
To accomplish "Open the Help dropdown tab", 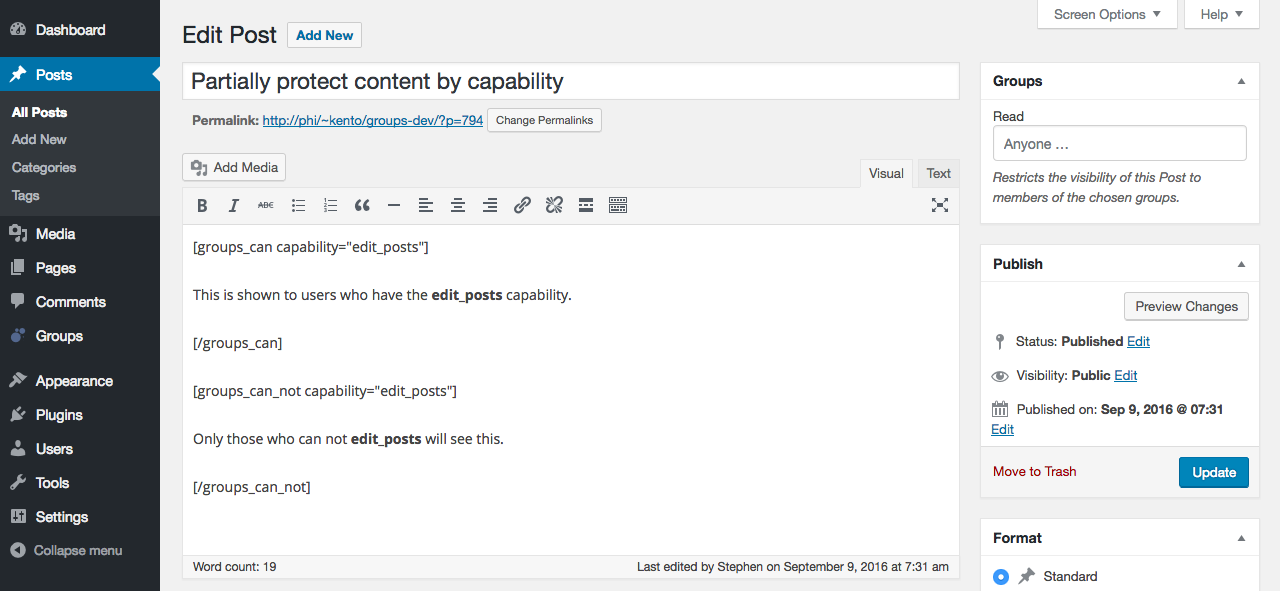I will coord(1221,14).
